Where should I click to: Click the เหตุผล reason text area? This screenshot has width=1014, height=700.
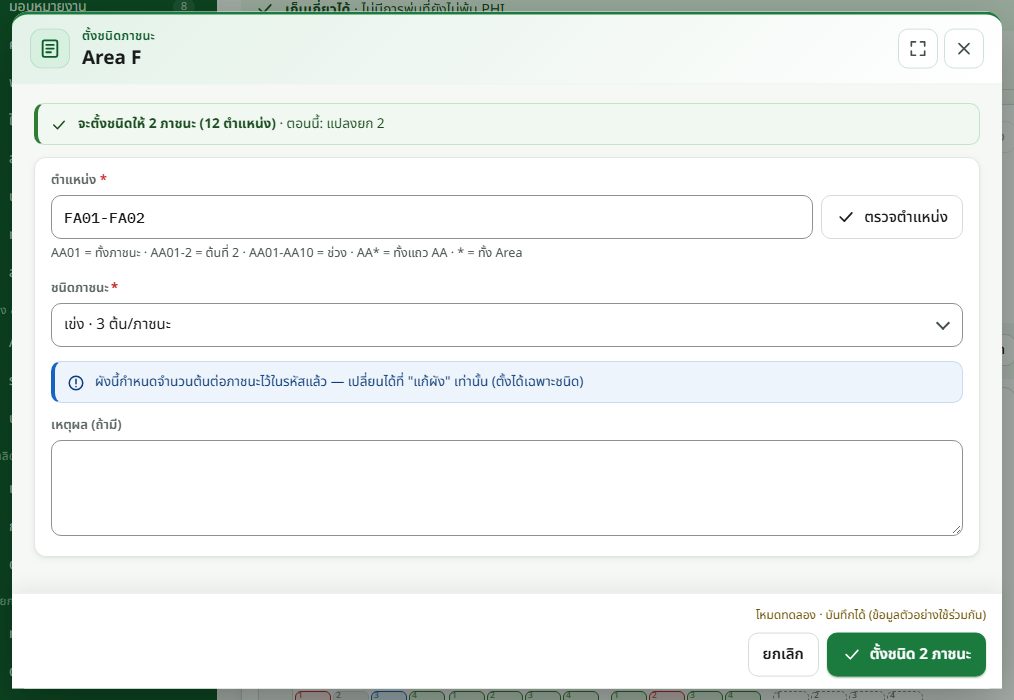tap(506, 488)
